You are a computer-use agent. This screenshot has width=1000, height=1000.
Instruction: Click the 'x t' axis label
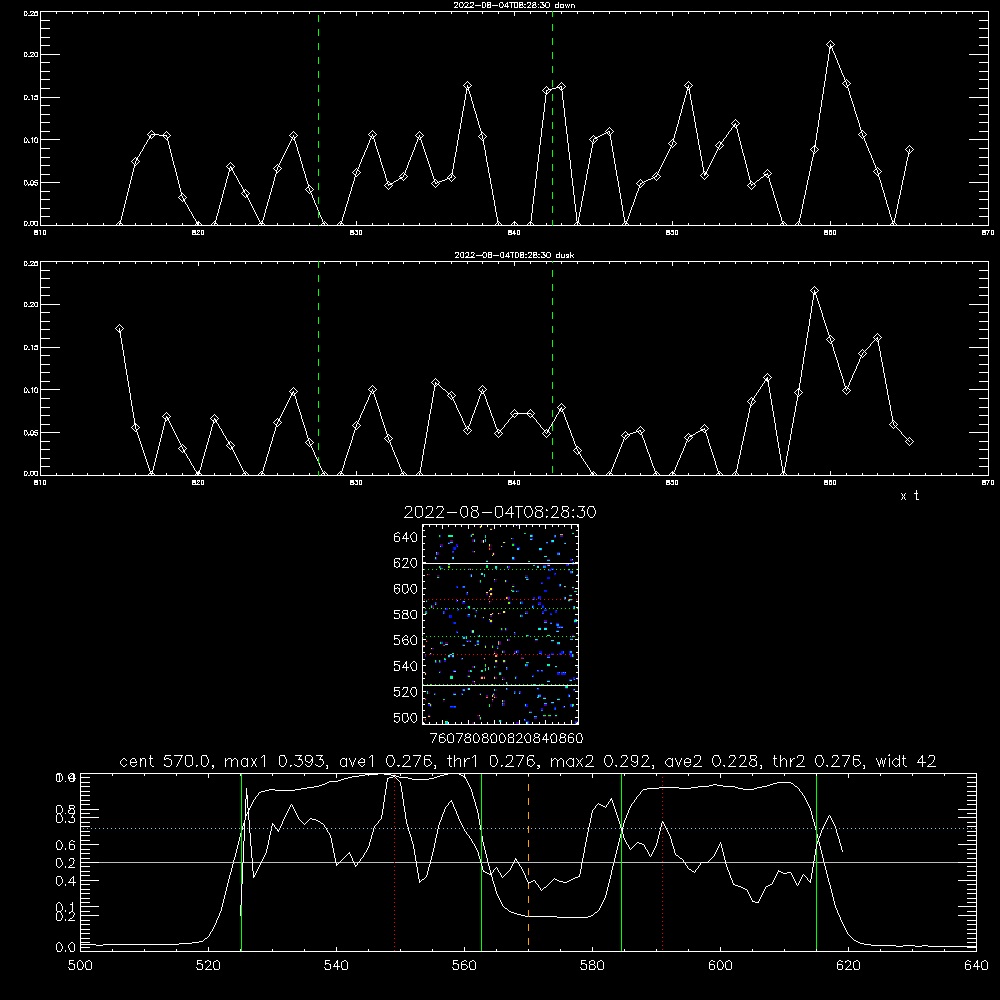[x=909, y=496]
